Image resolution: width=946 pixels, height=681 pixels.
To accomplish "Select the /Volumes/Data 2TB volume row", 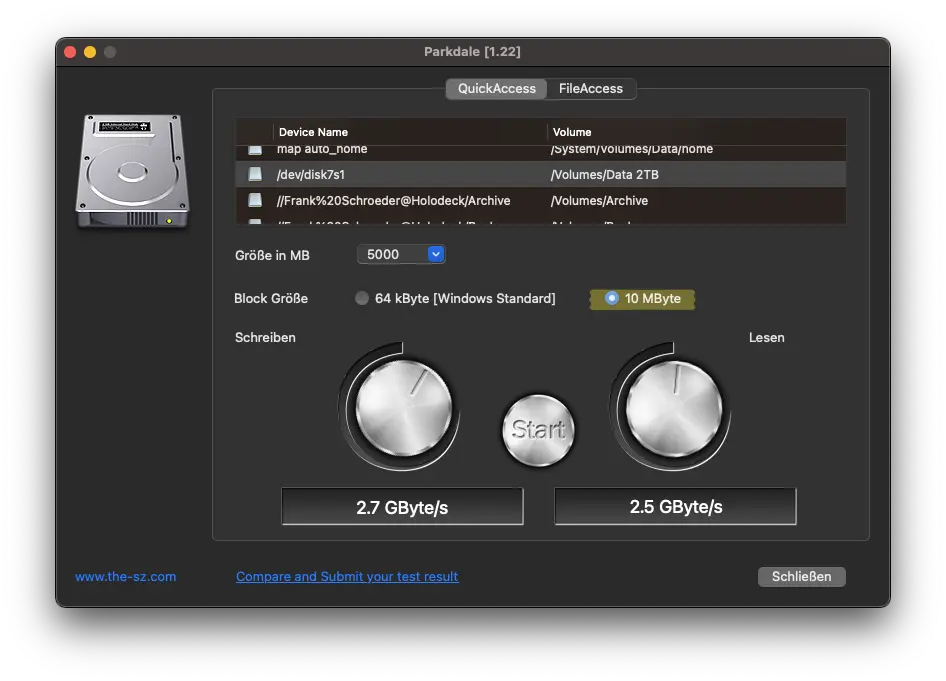I will coord(604,175).
